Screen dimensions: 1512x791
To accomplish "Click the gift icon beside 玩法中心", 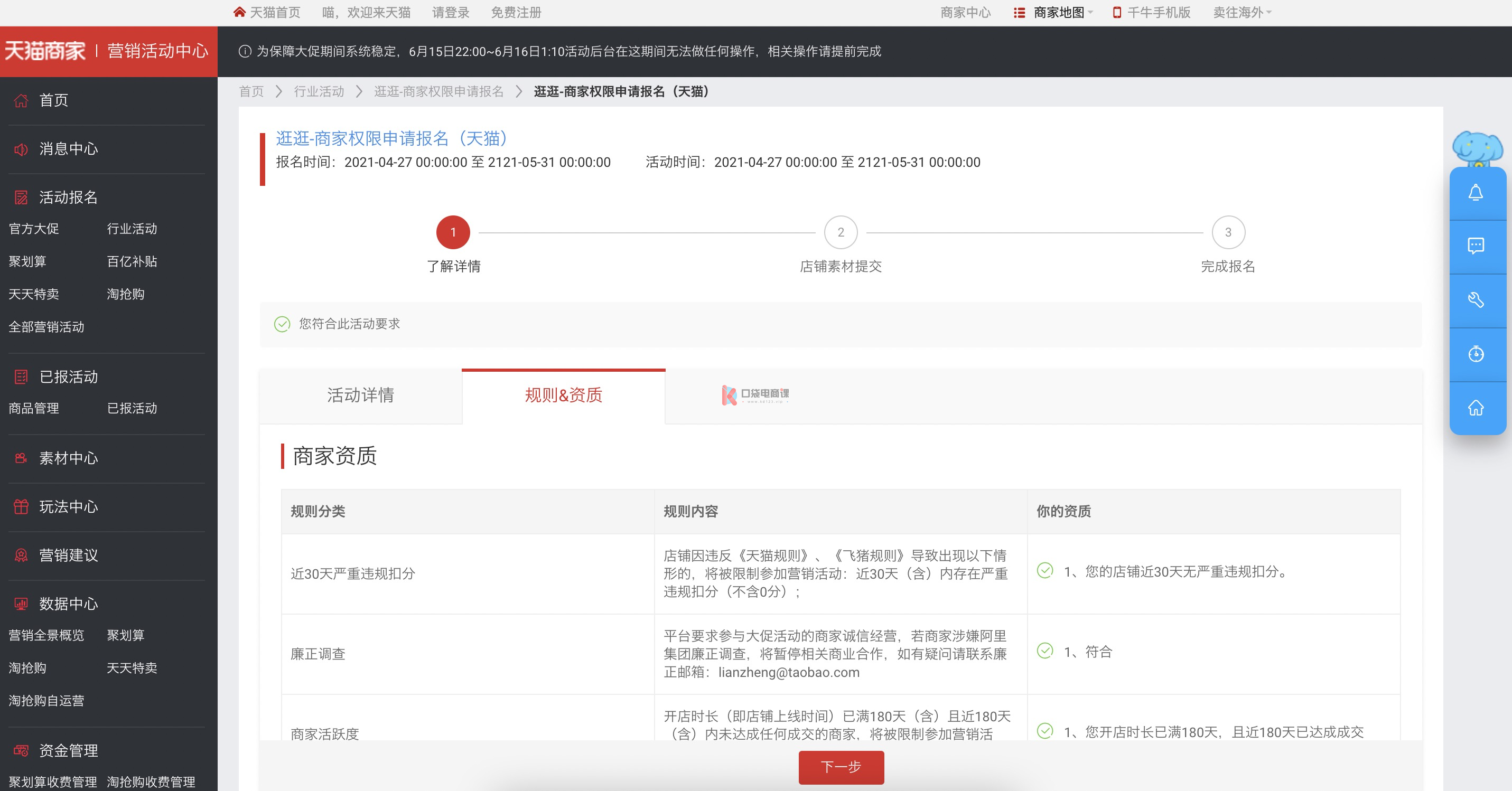I will [21, 507].
